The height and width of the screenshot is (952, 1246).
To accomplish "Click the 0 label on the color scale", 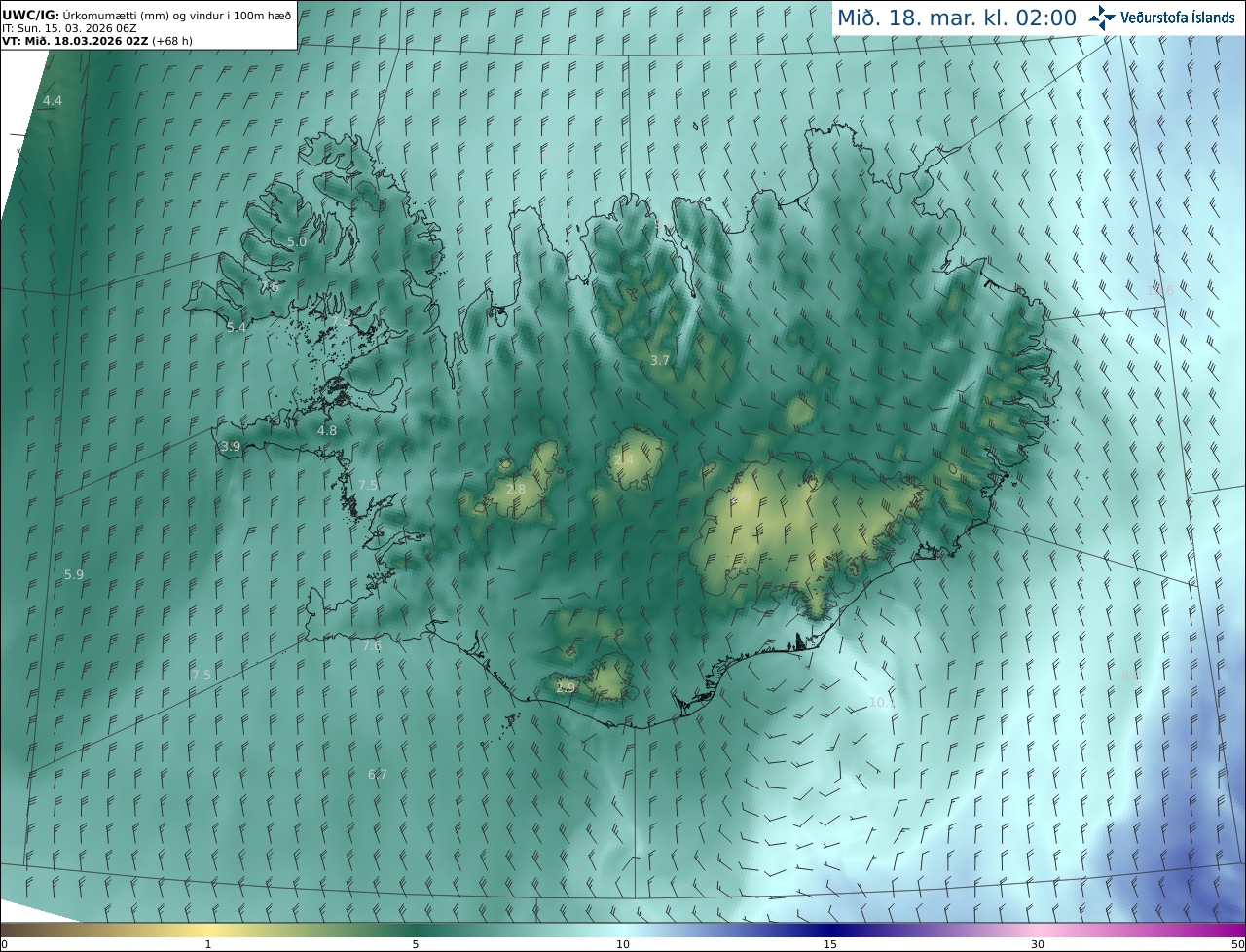I will point(4,944).
